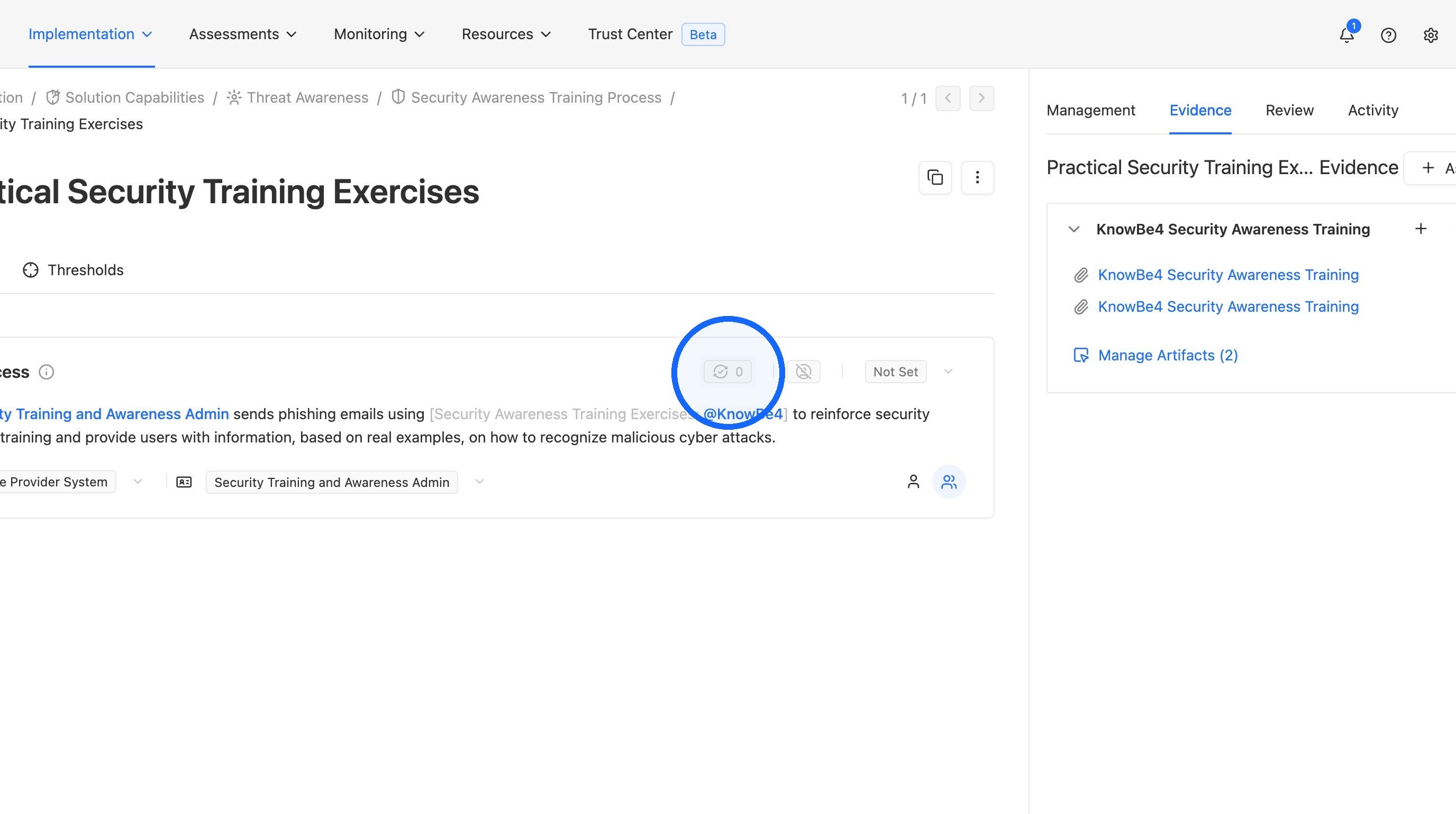Open Trust Center Beta
The height and width of the screenshot is (814, 1456).
[656, 34]
